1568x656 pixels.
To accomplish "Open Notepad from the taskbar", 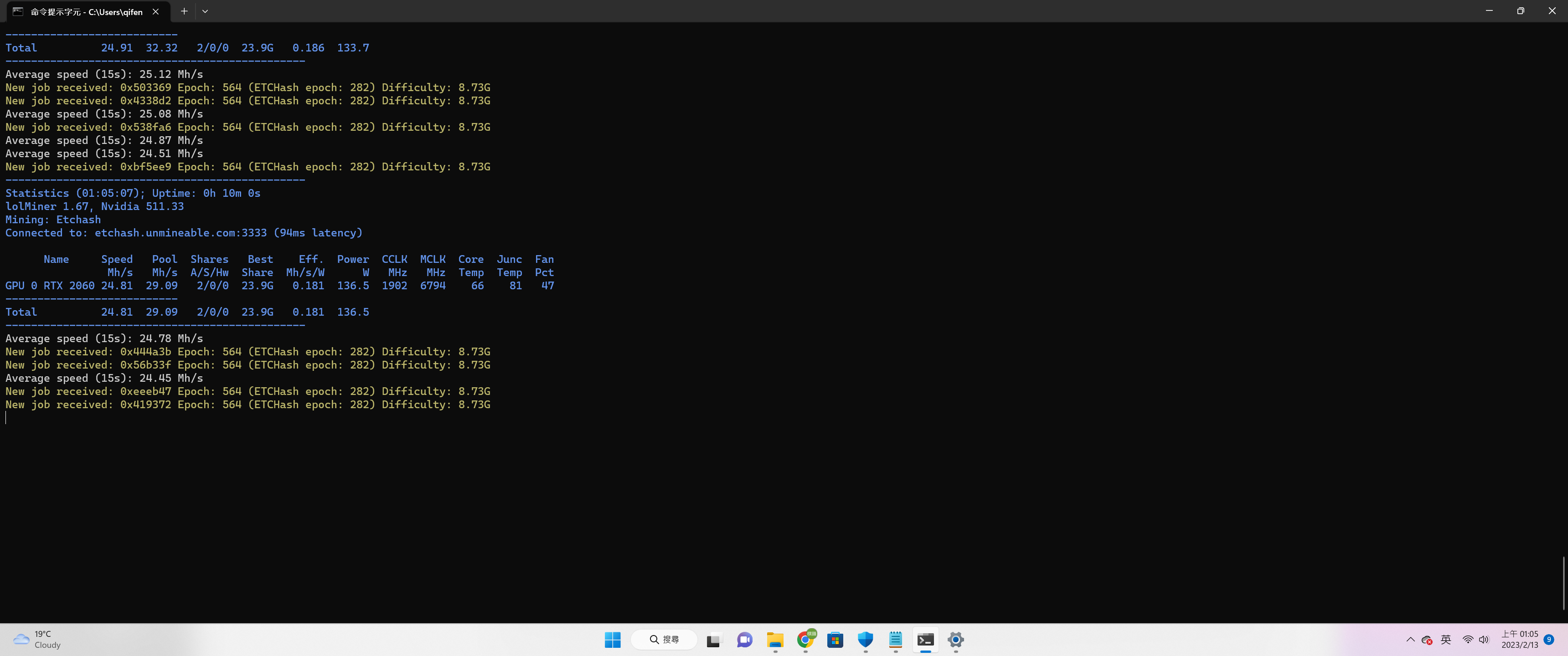I will pyautogui.click(x=895, y=640).
